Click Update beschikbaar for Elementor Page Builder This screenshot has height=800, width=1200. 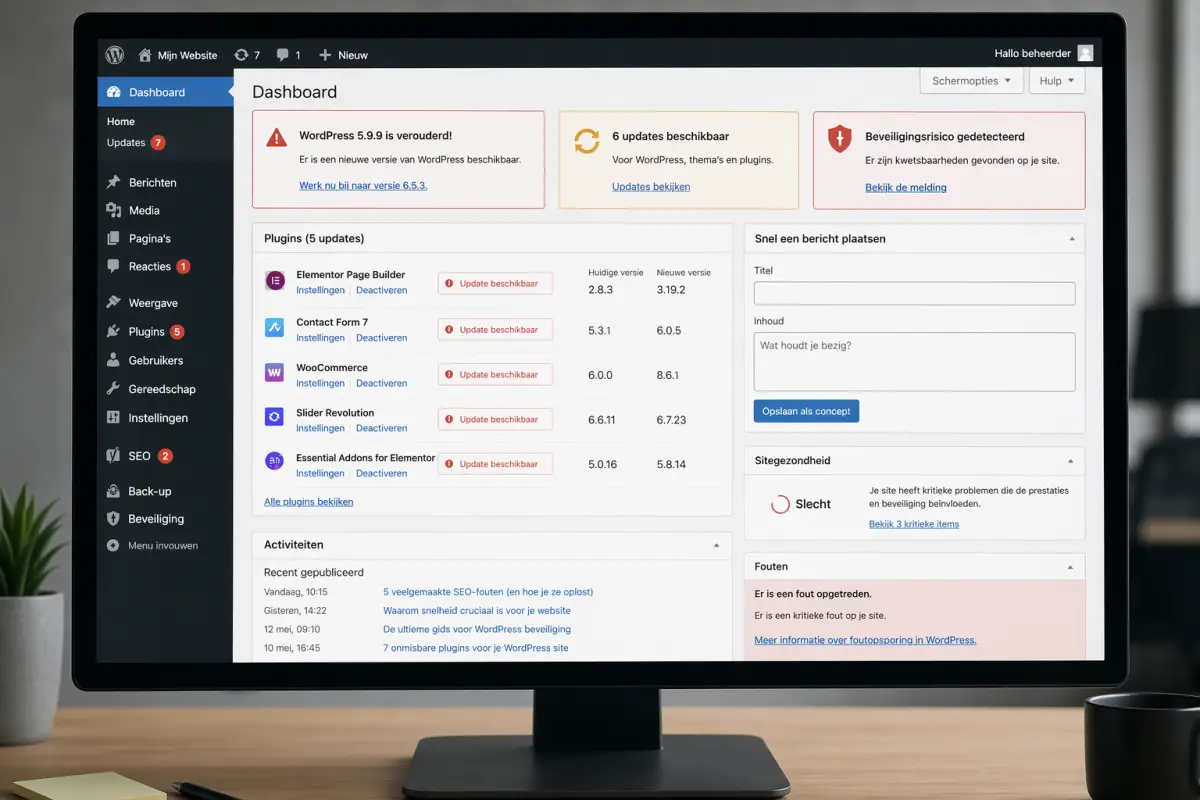click(x=495, y=284)
